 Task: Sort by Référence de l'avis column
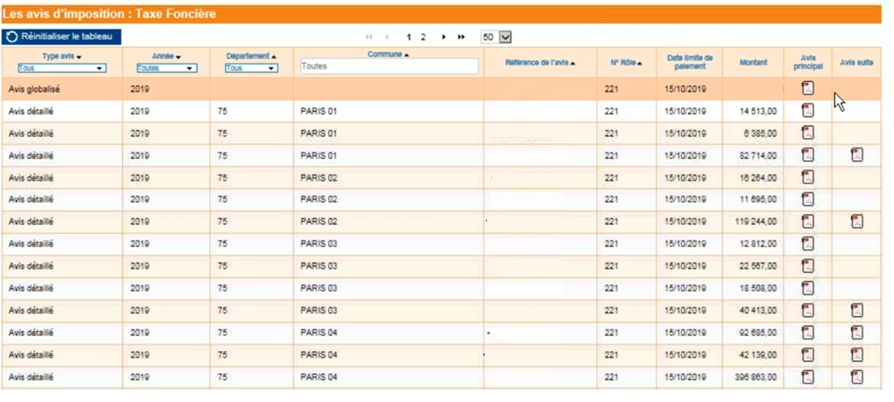540,62
